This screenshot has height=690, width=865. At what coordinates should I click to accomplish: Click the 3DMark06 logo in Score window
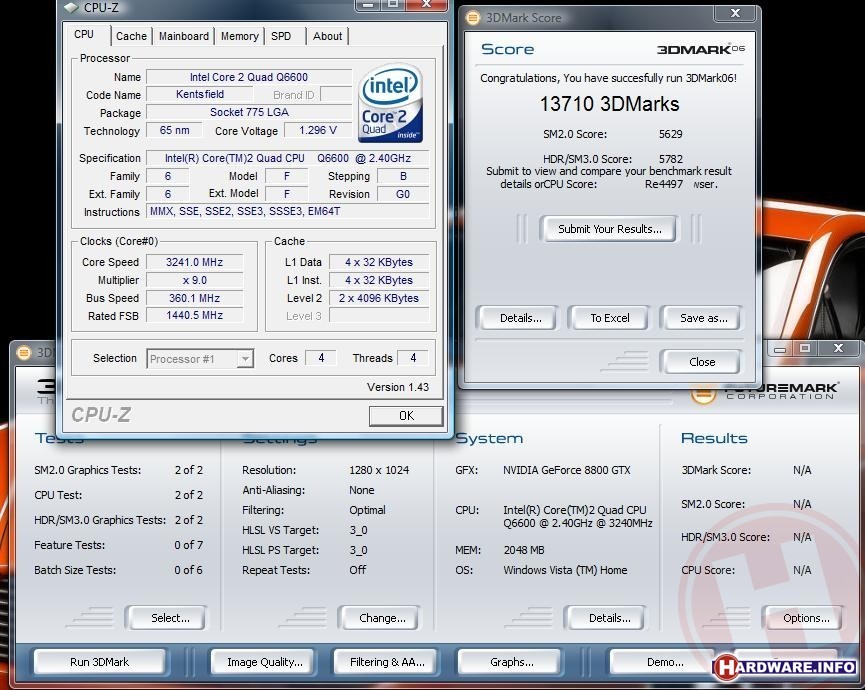(x=701, y=49)
